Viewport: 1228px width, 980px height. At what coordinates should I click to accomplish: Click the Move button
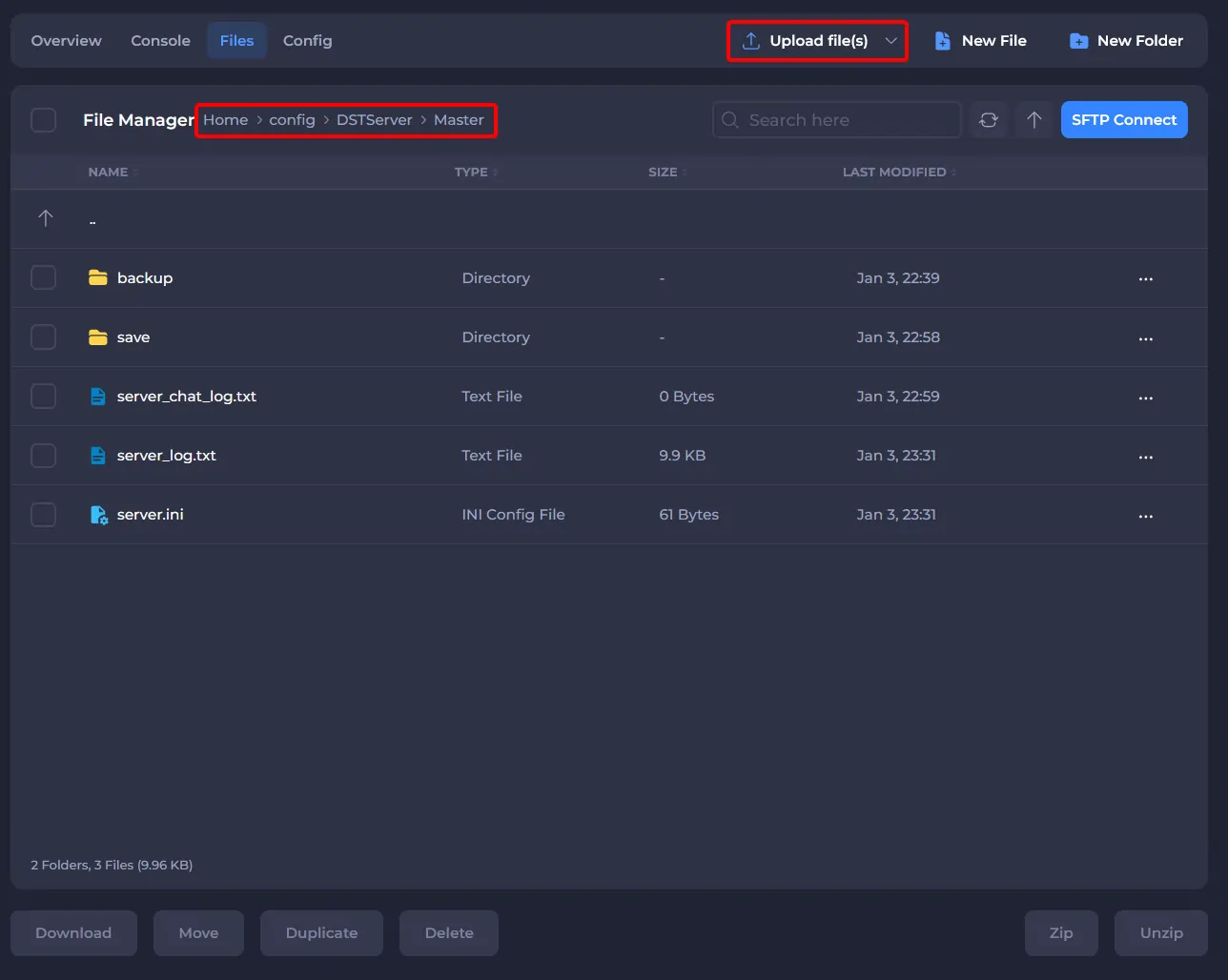(198, 933)
